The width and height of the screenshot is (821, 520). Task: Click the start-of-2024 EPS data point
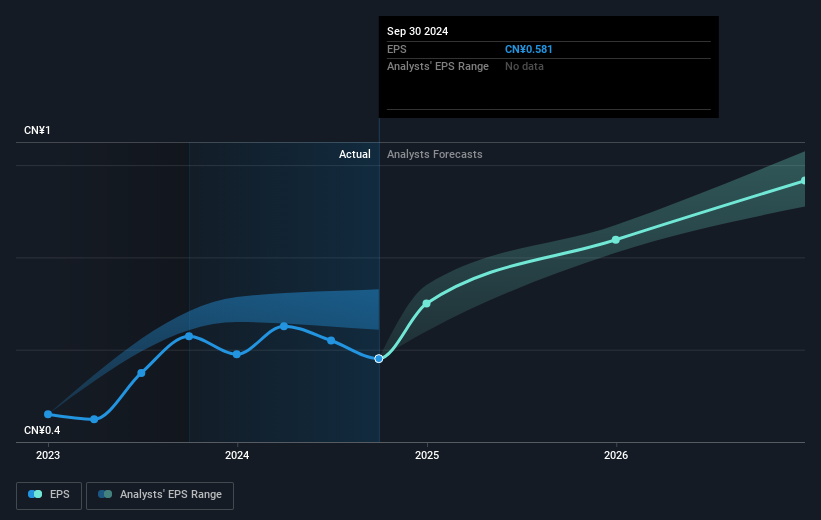pos(237,355)
